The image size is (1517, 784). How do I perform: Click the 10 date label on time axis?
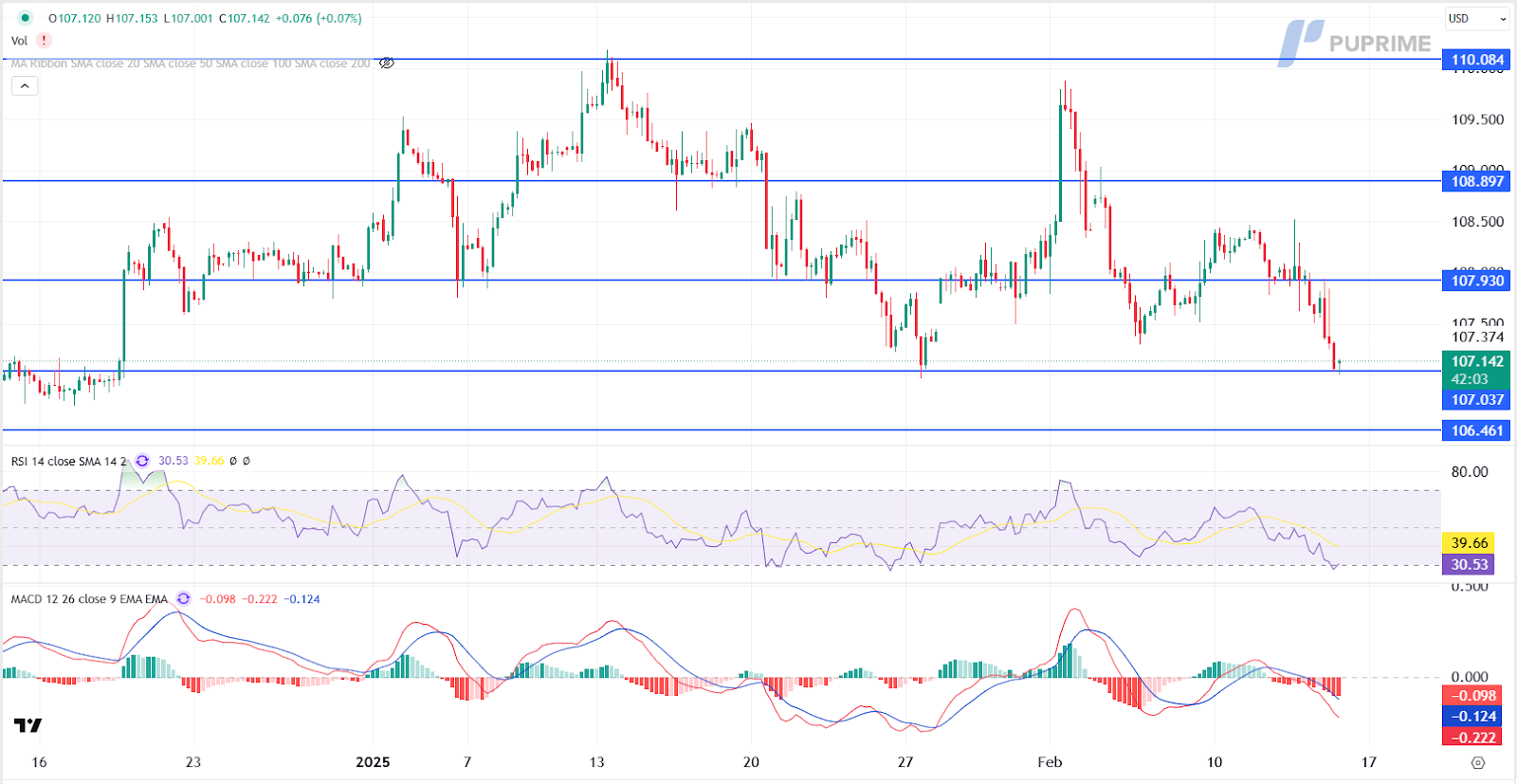coord(1215,762)
